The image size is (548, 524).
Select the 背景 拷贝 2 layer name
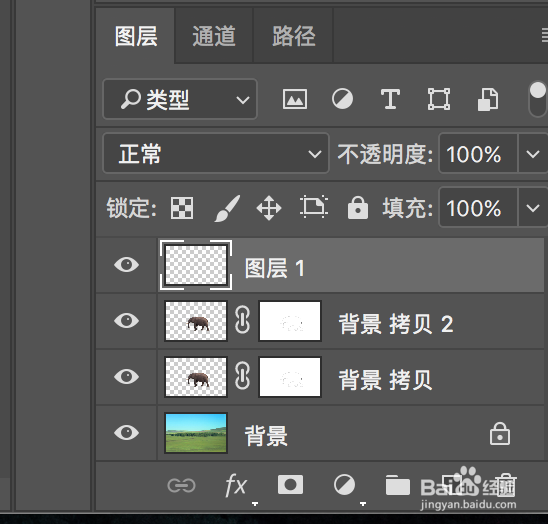pyautogui.click(x=396, y=324)
